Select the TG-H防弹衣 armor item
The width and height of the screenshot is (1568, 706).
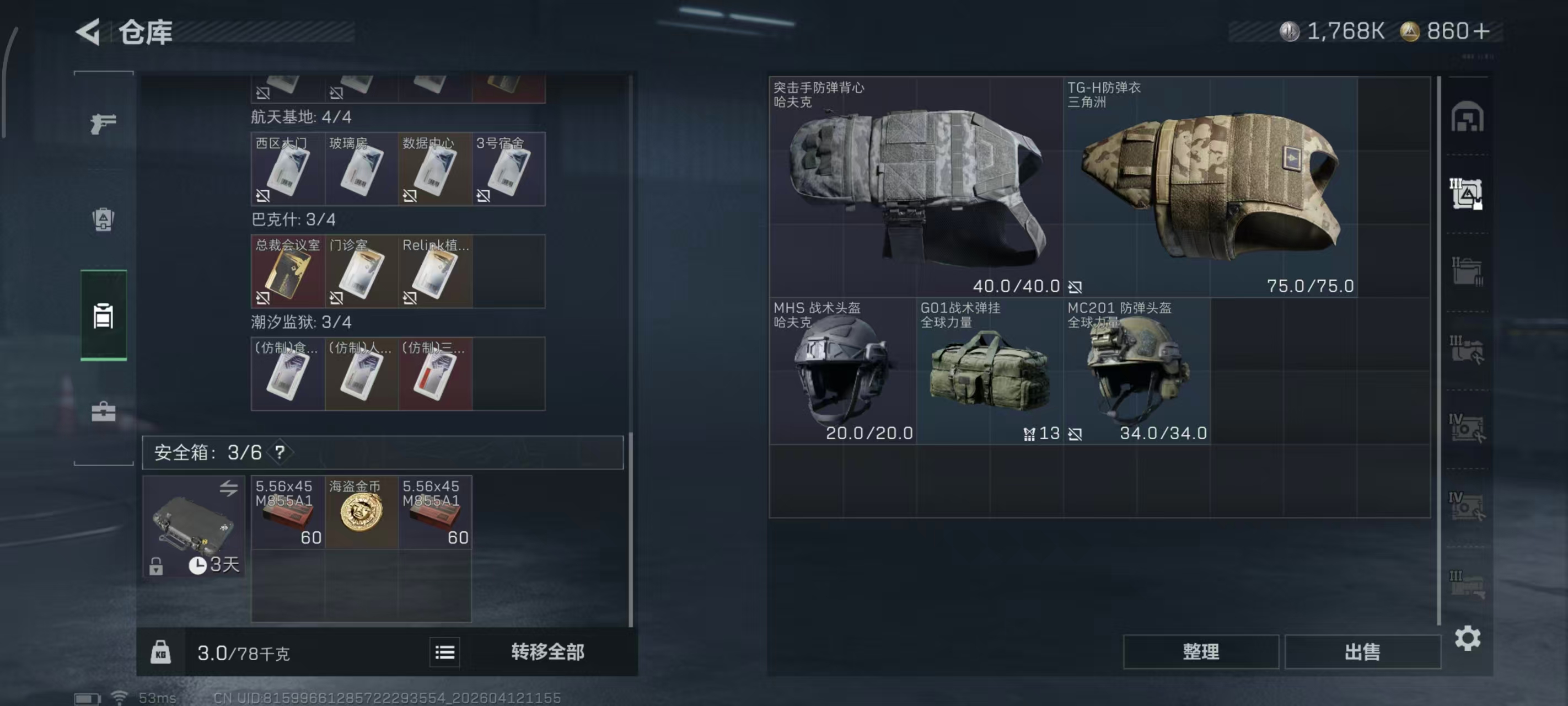coord(1210,186)
